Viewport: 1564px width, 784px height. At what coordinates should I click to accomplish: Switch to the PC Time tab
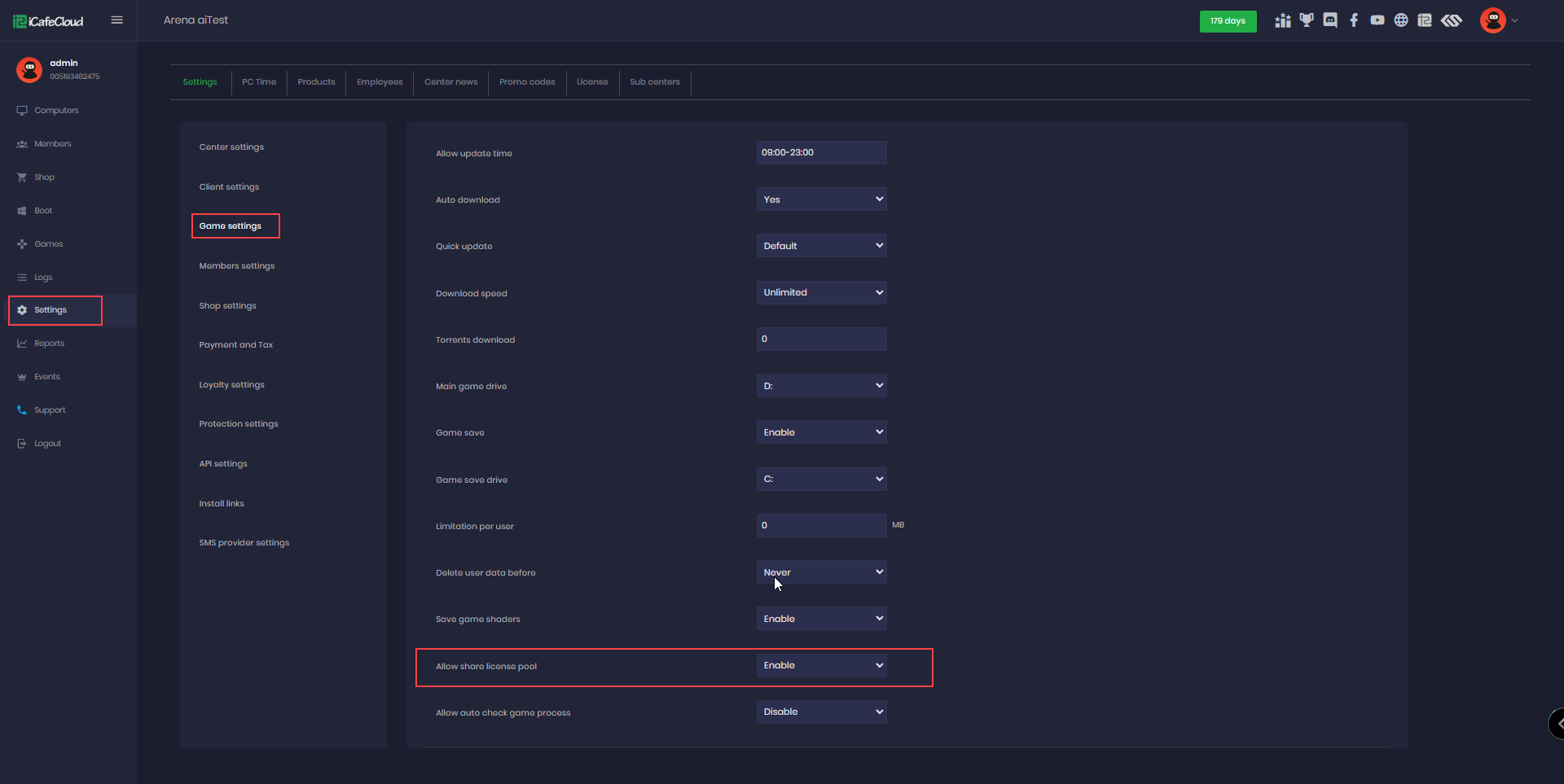click(259, 82)
